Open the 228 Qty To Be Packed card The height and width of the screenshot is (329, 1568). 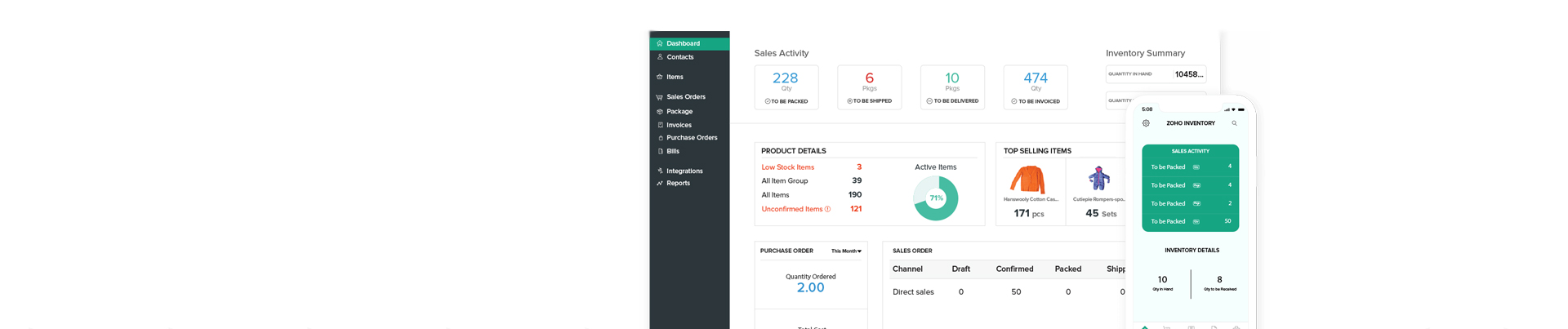point(786,87)
